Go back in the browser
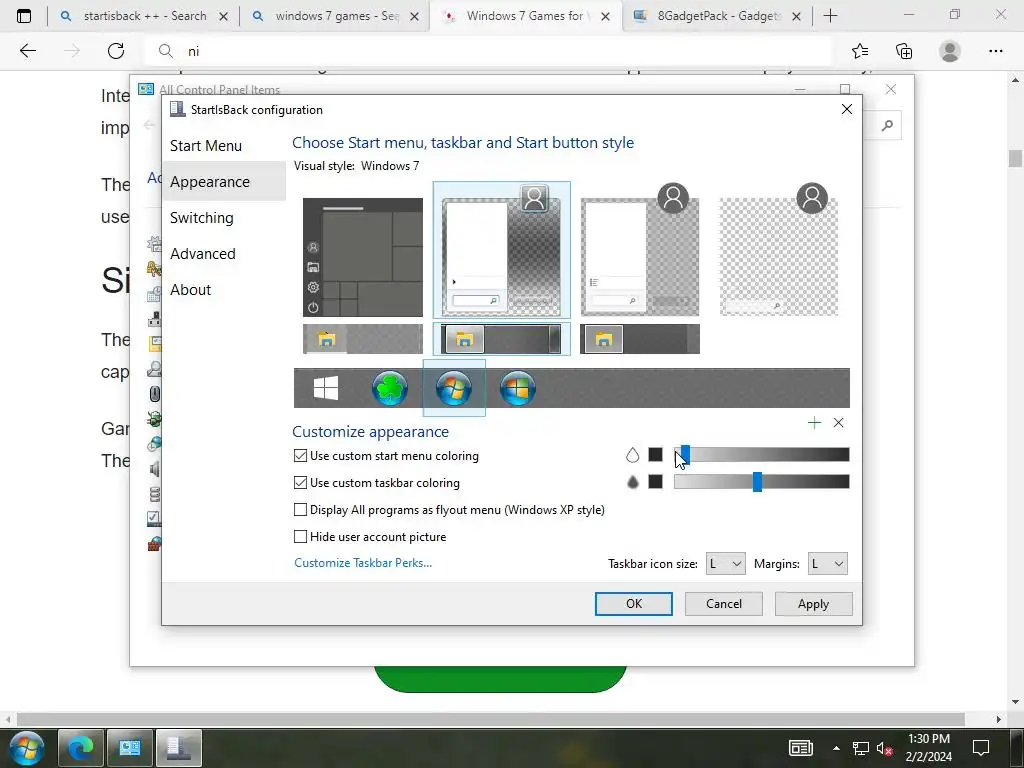 coord(27,51)
